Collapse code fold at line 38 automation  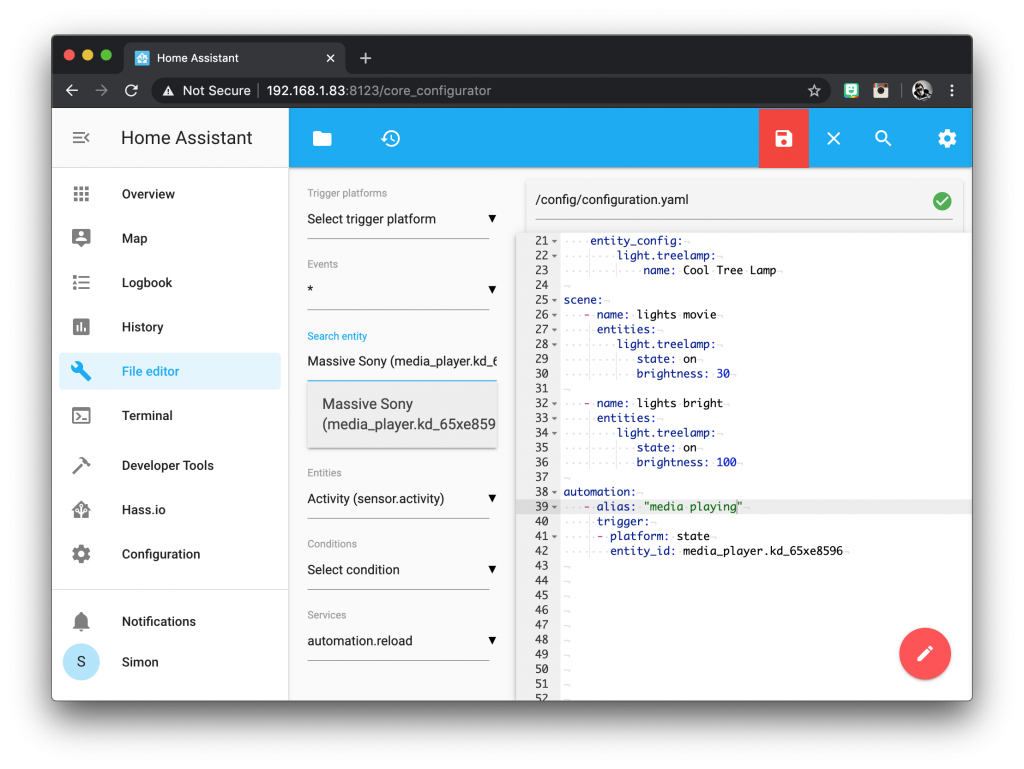pyautogui.click(x=554, y=492)
